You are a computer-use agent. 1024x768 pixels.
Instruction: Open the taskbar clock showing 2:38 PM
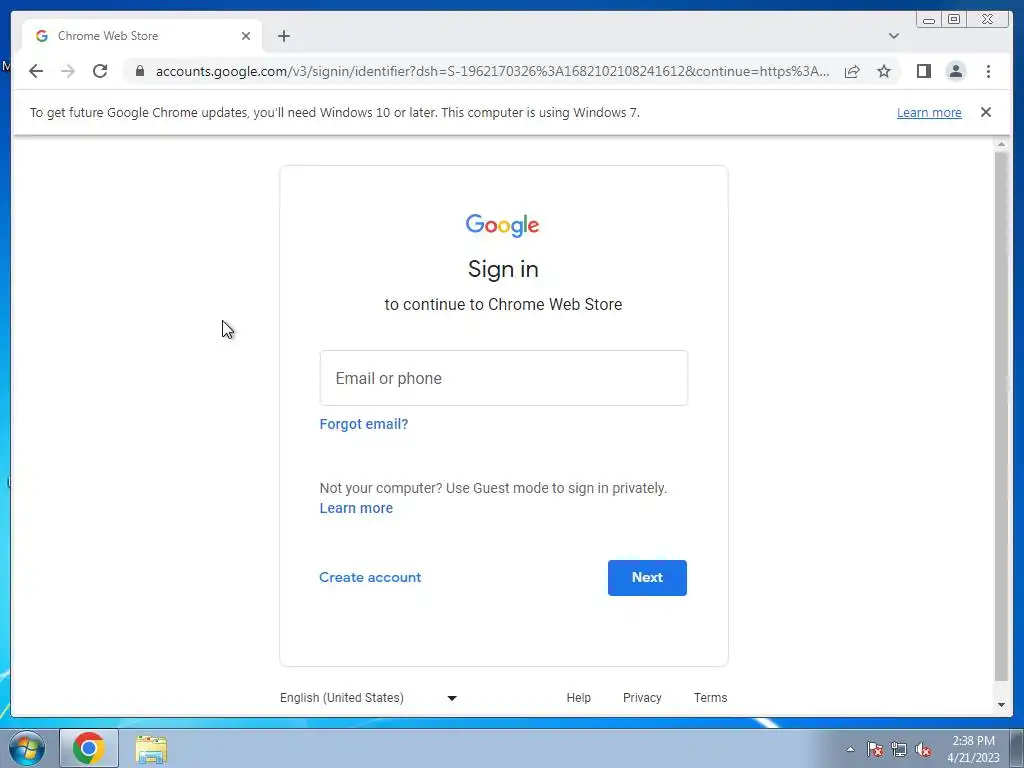(973, 749)
